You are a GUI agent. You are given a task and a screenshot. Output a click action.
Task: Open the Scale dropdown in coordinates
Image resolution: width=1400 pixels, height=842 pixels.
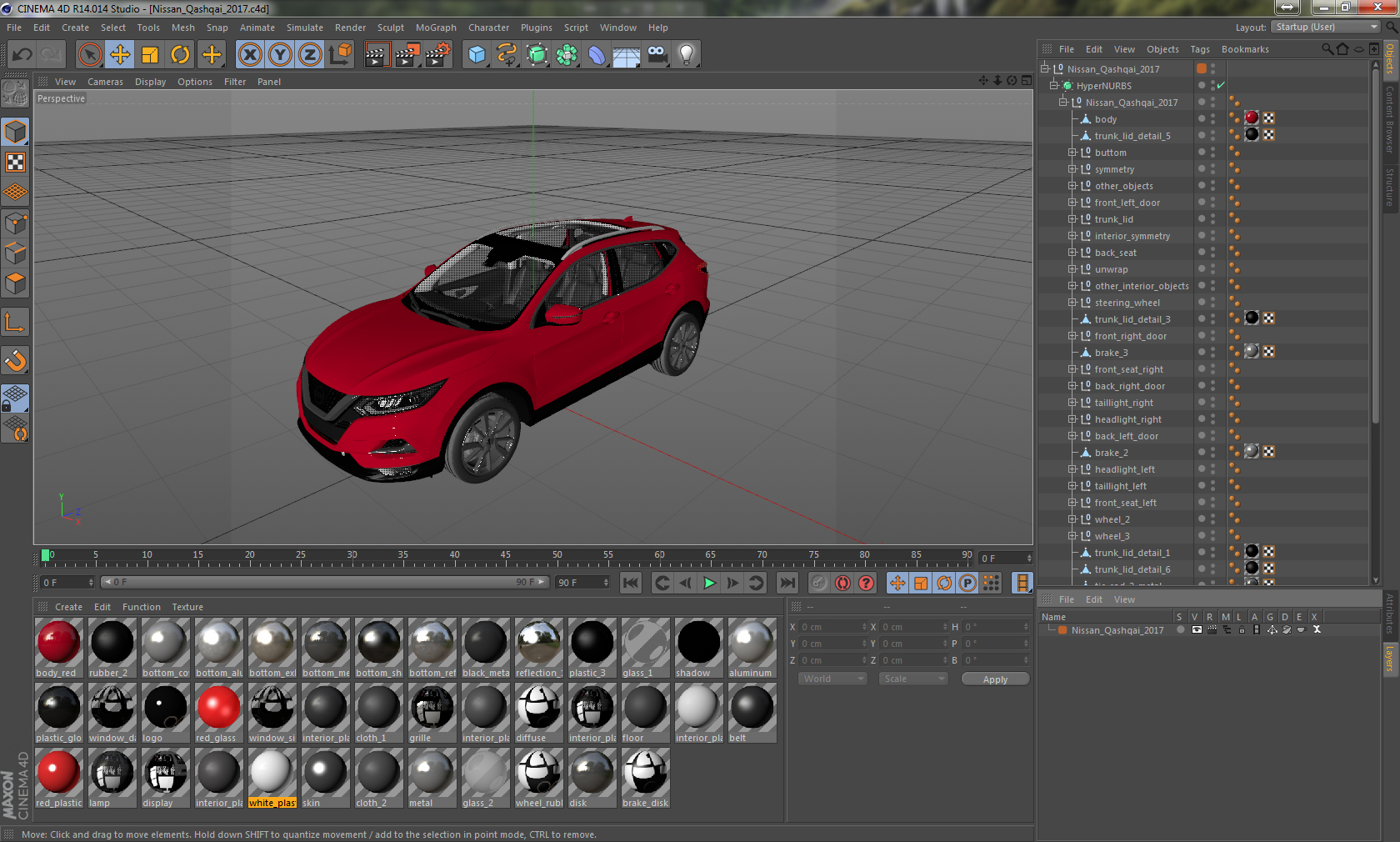pos(913,679)
